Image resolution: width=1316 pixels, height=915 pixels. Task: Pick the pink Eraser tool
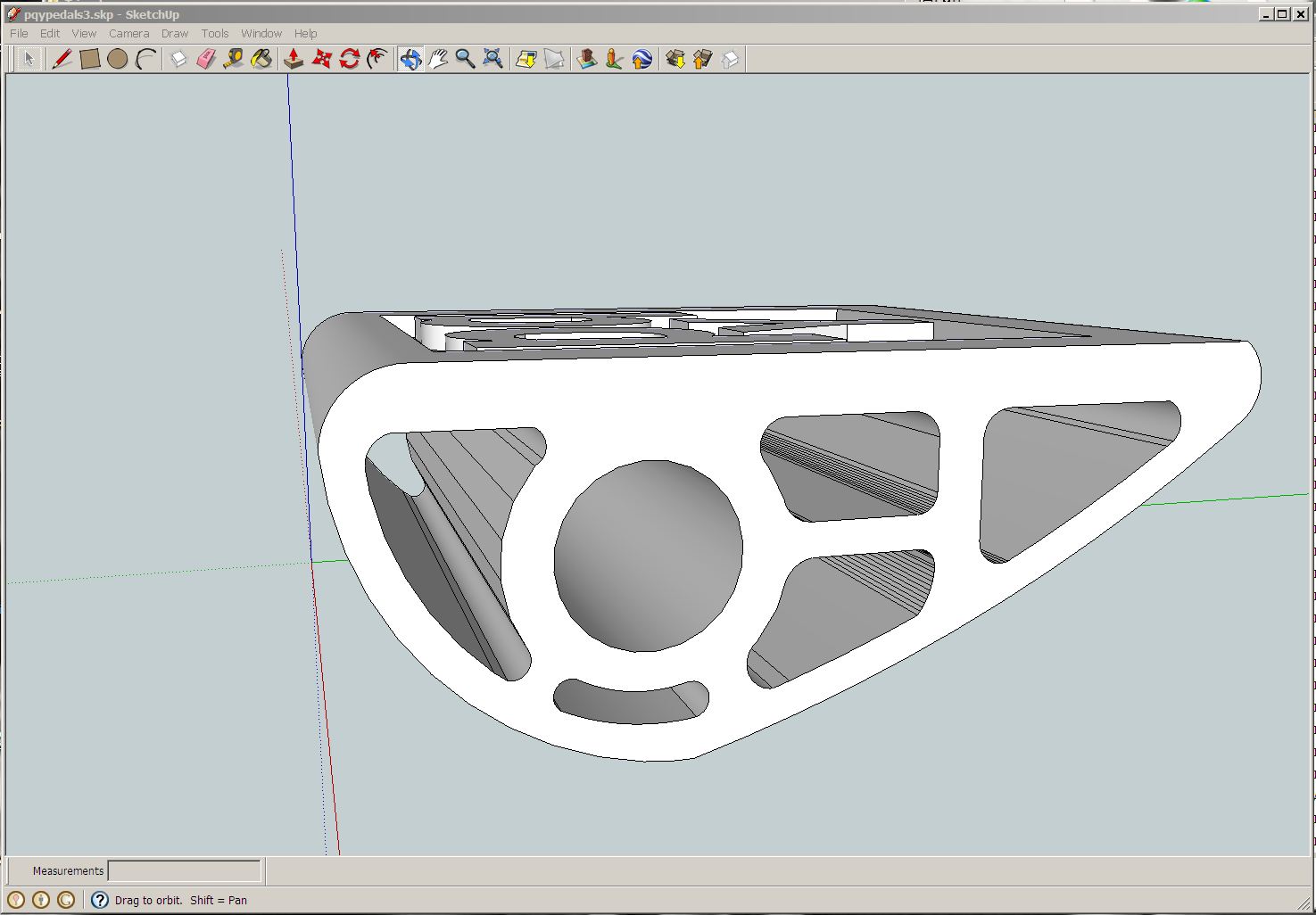point(206,59)
